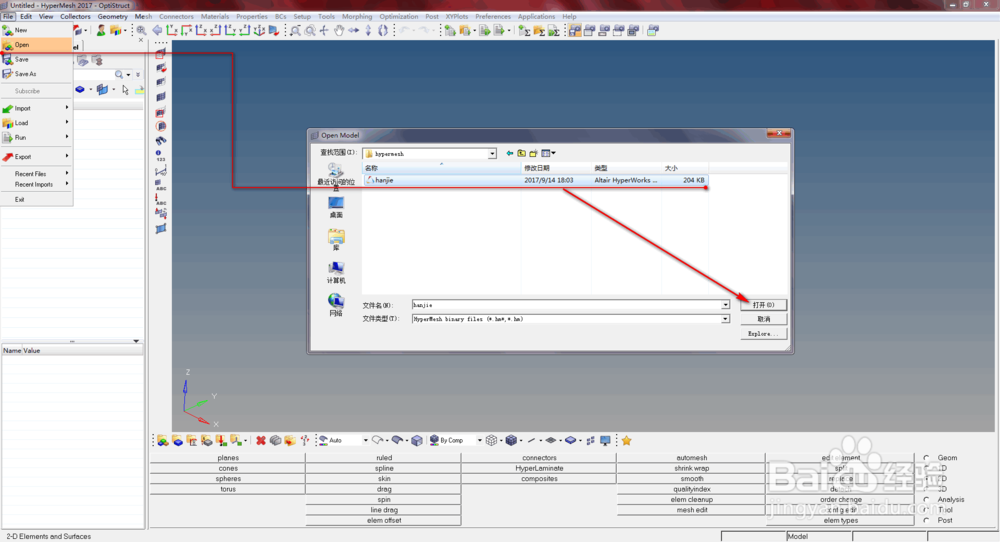Screen dimensions: 1000x542
Task: Open Recent Places shortcut in dialog
Action: (336, 177)
